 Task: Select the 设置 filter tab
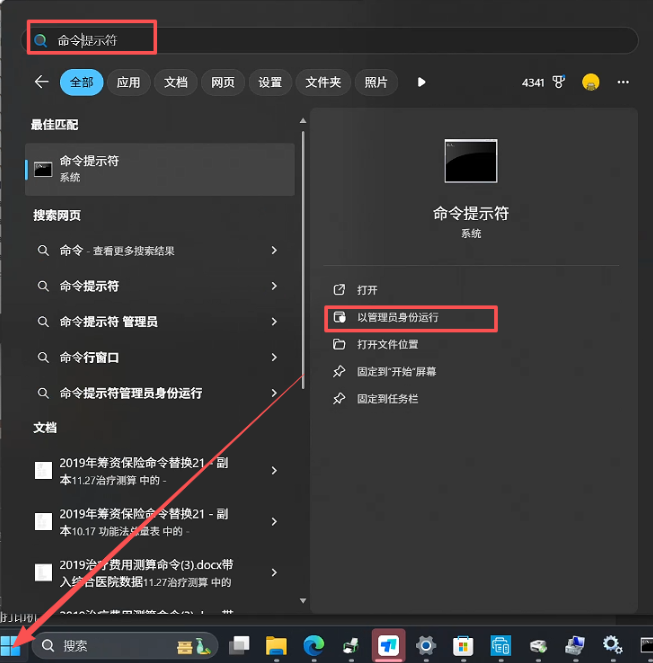pyautogui.click(x=270, y=82)
